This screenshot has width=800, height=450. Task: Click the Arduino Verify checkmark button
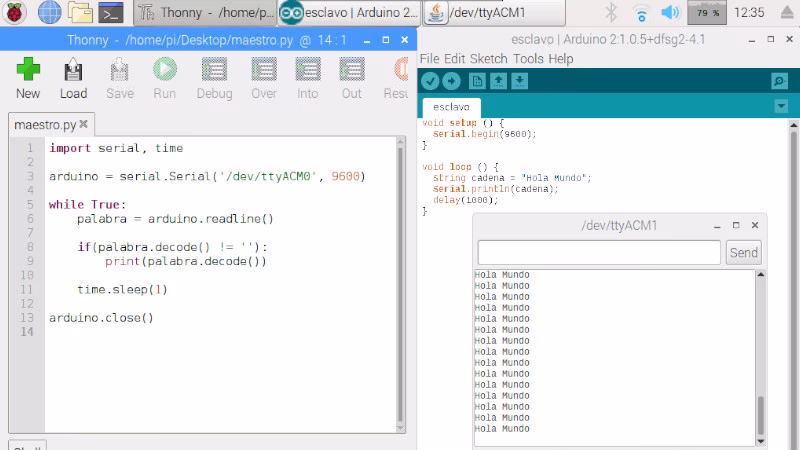click(x=430, y=81)
